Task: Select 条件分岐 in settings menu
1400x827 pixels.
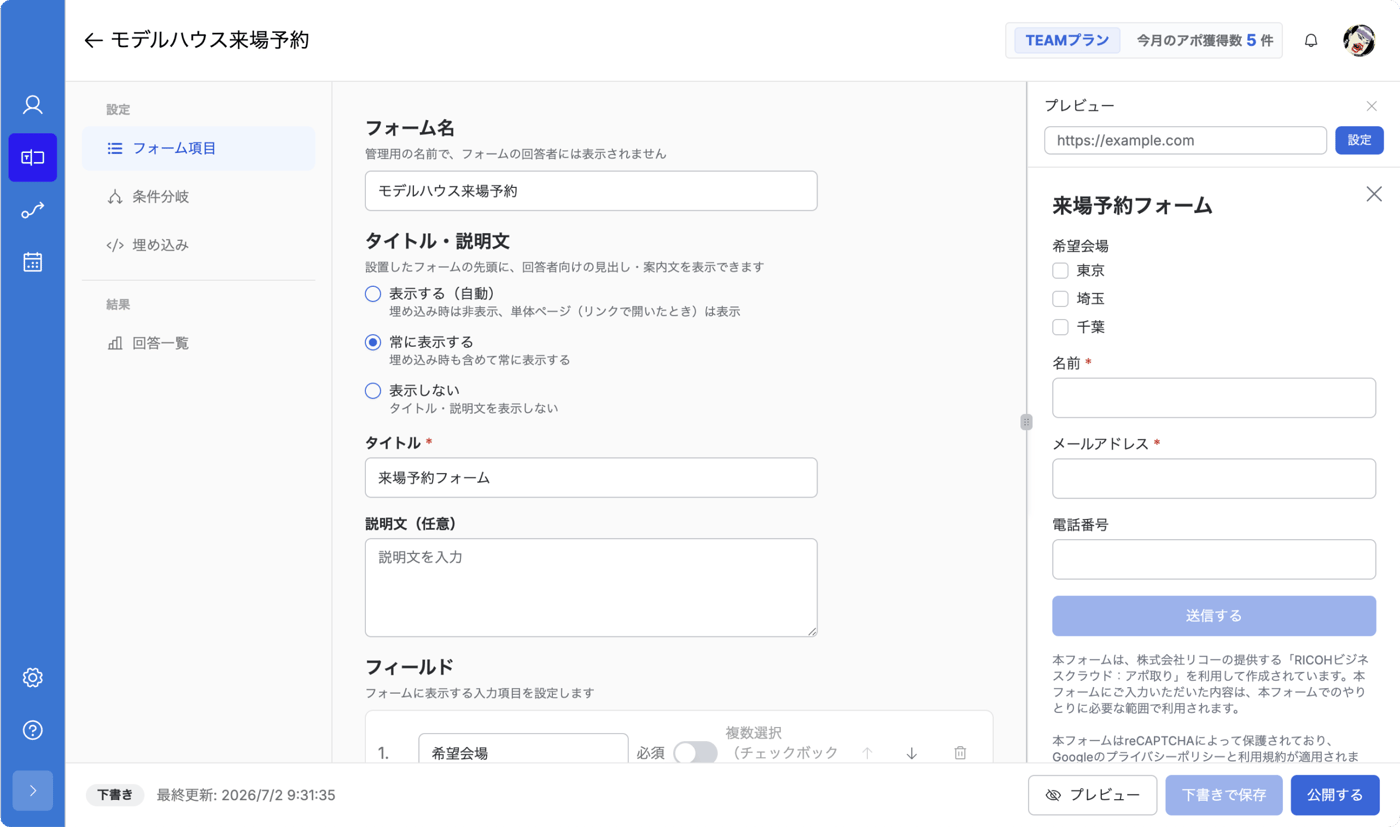Action: (x=198, y=197)
